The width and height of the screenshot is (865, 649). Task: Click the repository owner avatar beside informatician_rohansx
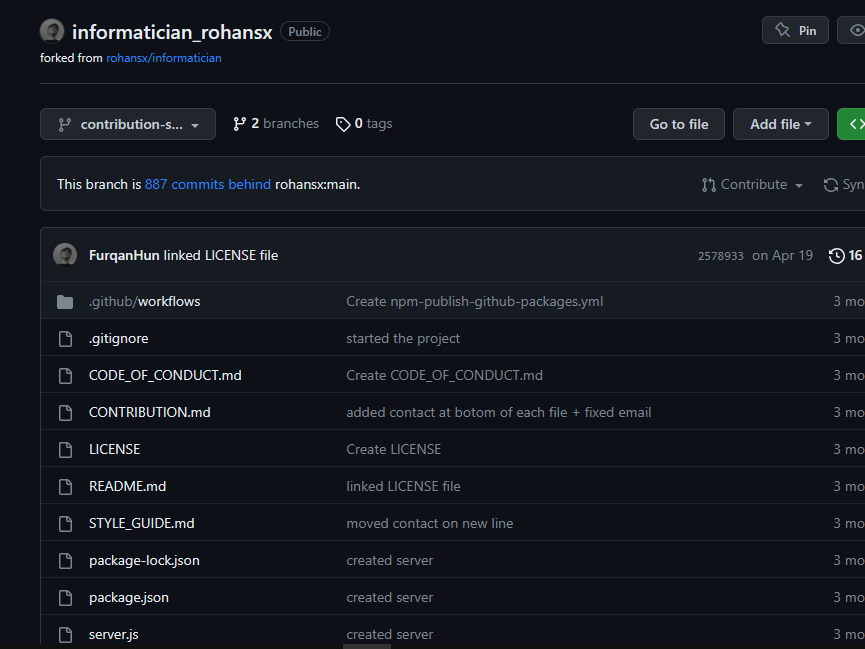tap(52, 31)
